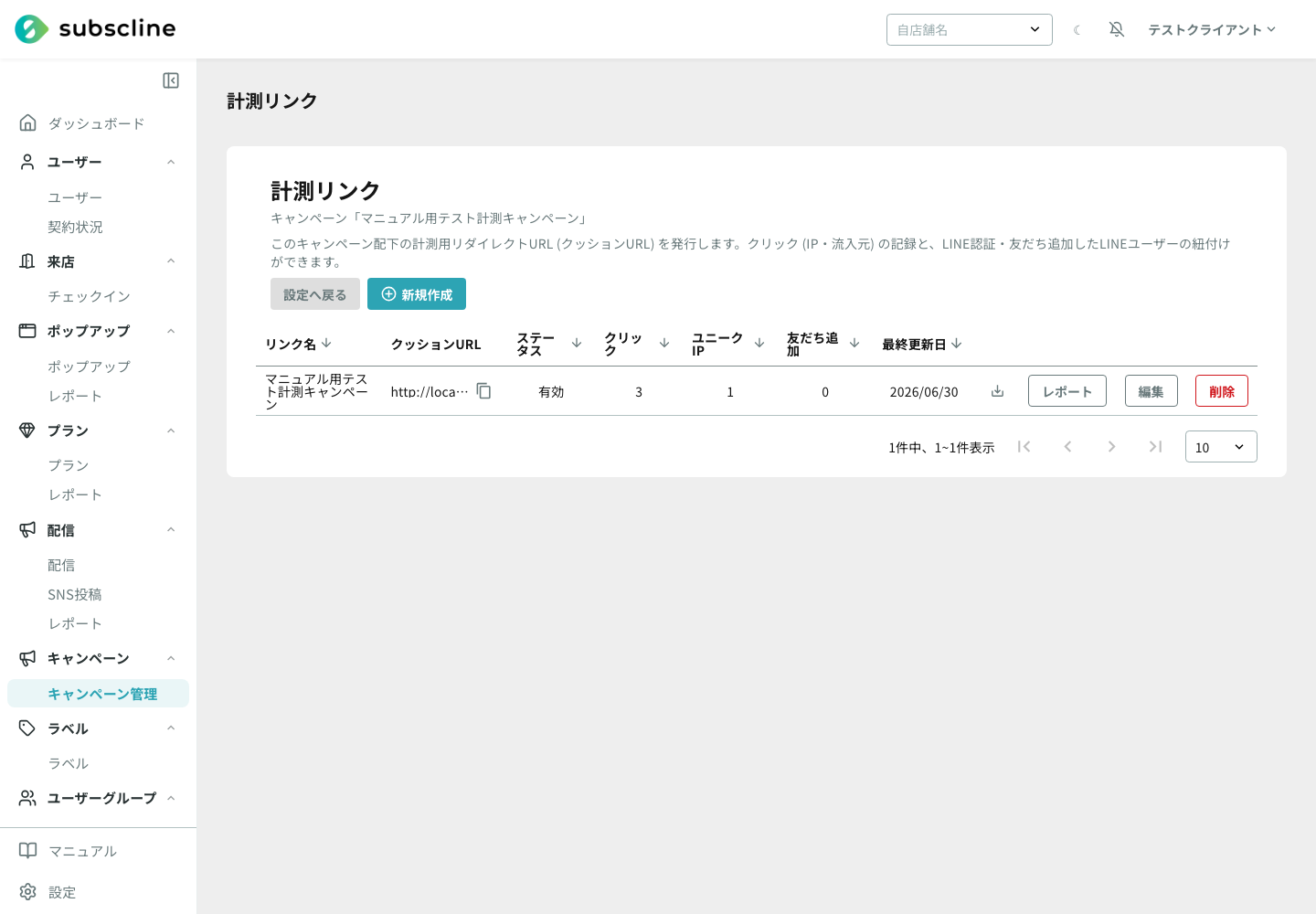The height and width of the screenshot is (914, 1316).
Task: Sort by 最終更新日 column arrow
Action: point(957,344)
